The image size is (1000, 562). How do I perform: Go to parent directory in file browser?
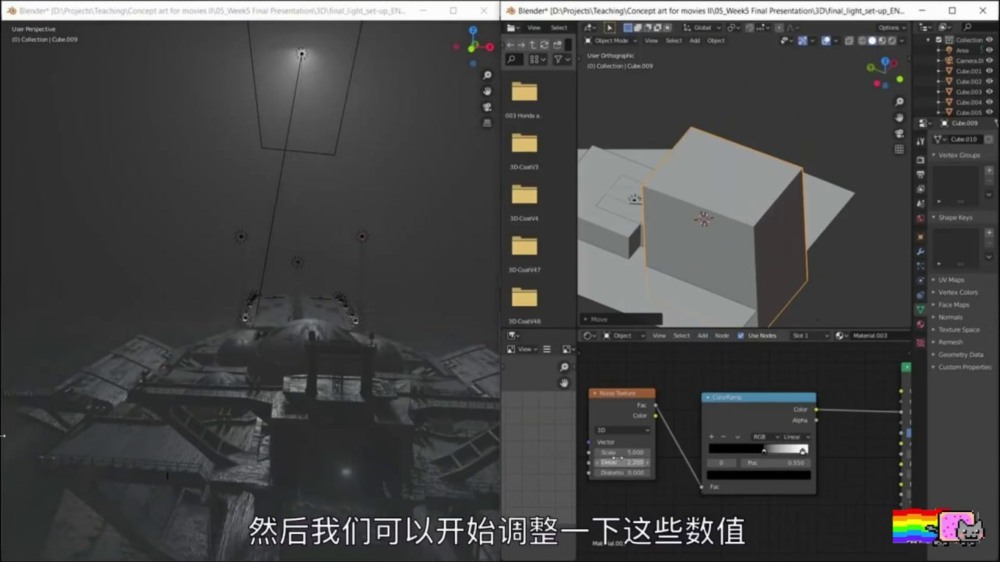533,45
